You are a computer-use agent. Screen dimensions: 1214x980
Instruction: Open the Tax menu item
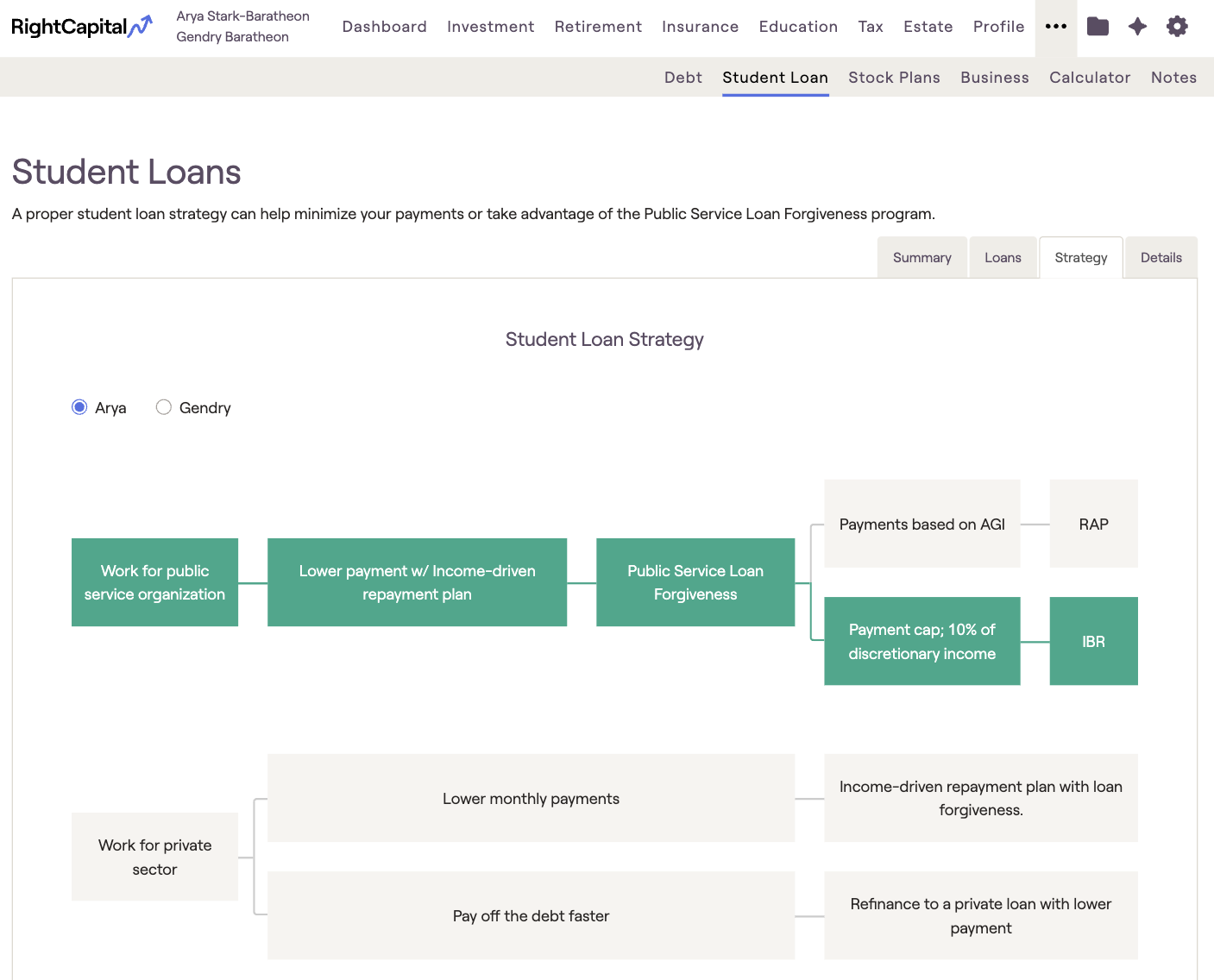(x=871, y=27)
